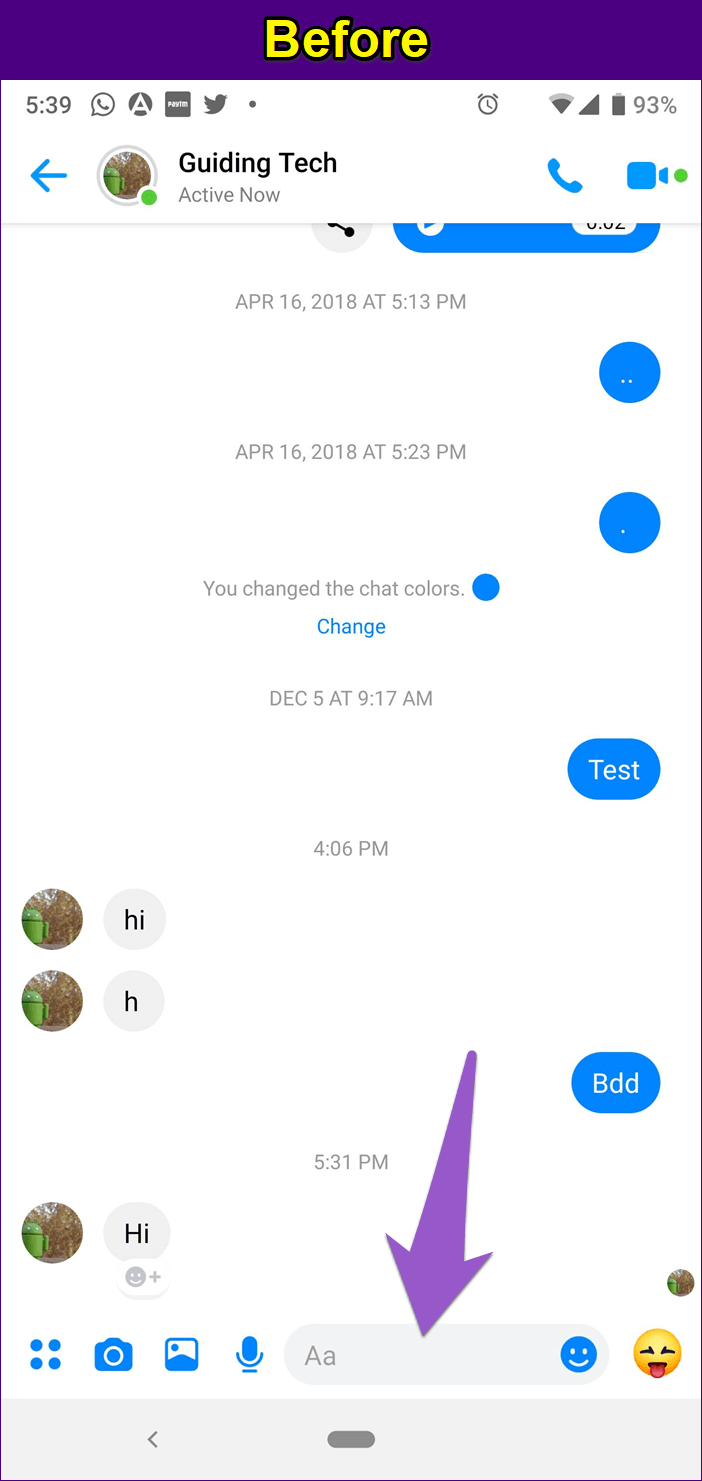Change the chat colors via the Change link
Image resolution: width=702 pixels, height=1481 pixels.
pos(351,626)
